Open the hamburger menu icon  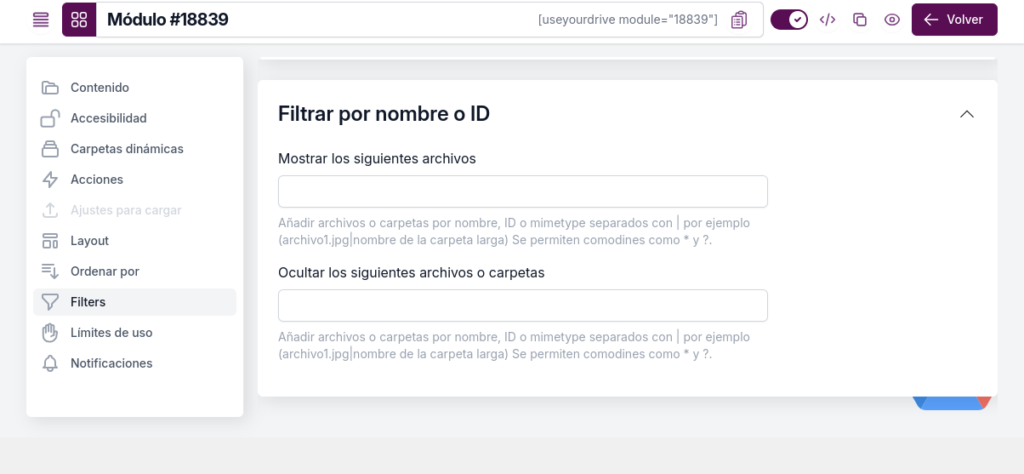click(x=40, y=20)
